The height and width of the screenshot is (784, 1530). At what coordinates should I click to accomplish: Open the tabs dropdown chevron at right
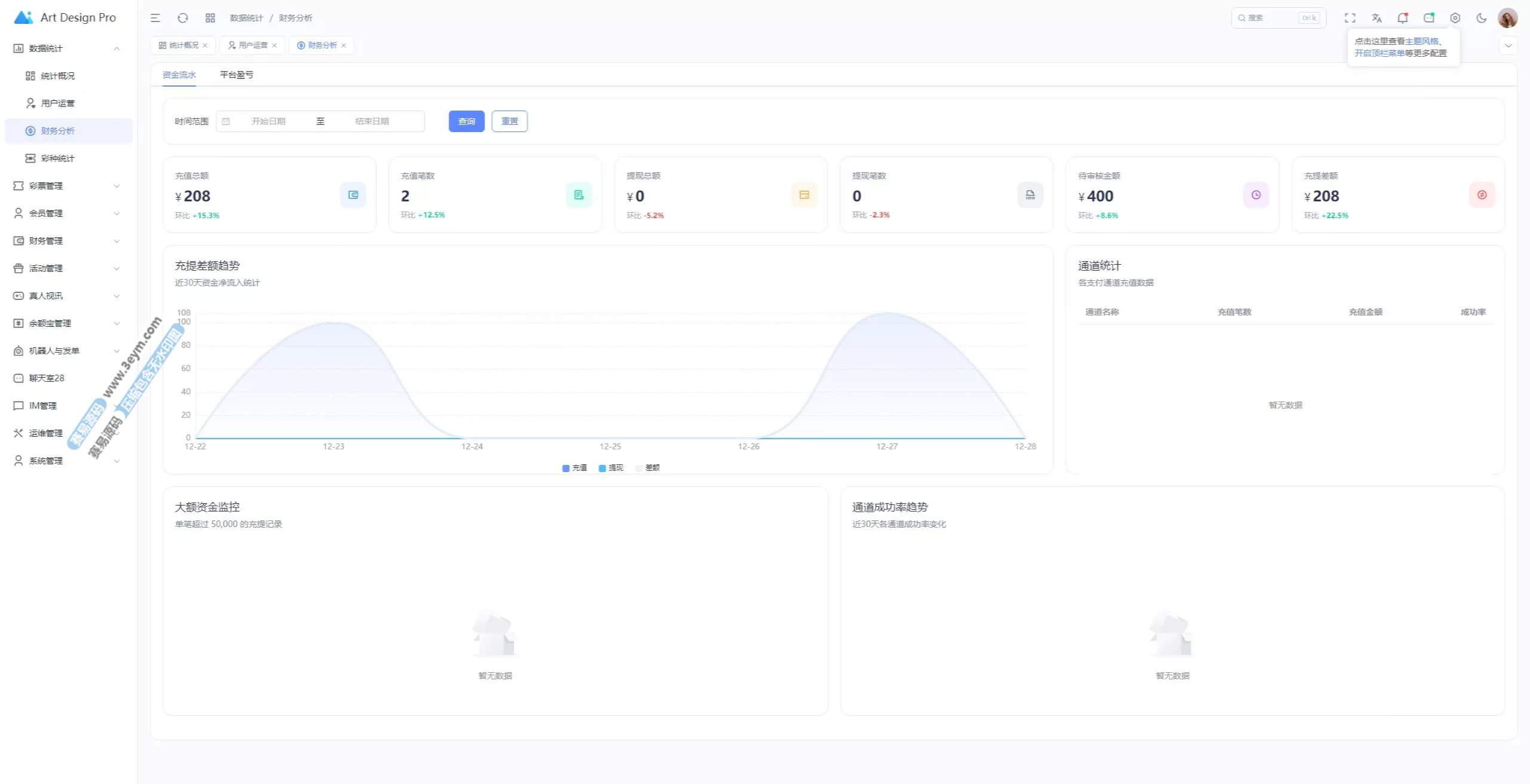pyautogui.click(x=1508, y=45)
